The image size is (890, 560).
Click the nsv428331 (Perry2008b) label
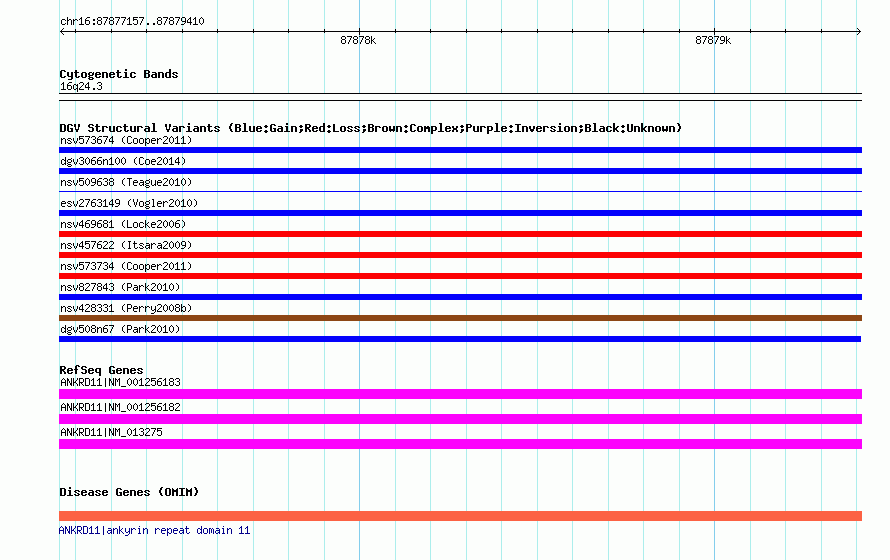click(126, 308)
